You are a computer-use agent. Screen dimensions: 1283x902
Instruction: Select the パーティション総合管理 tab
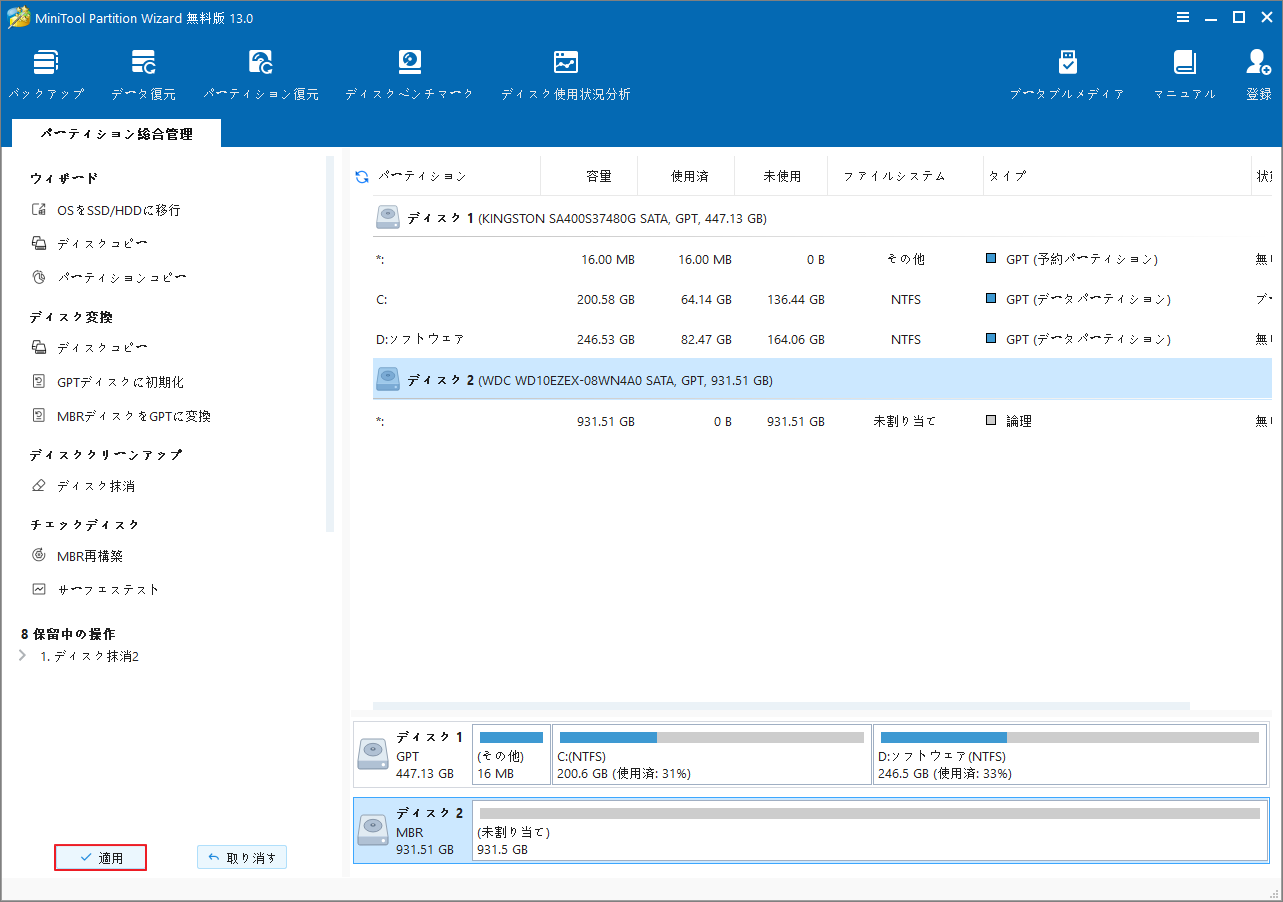pos(116,134)
